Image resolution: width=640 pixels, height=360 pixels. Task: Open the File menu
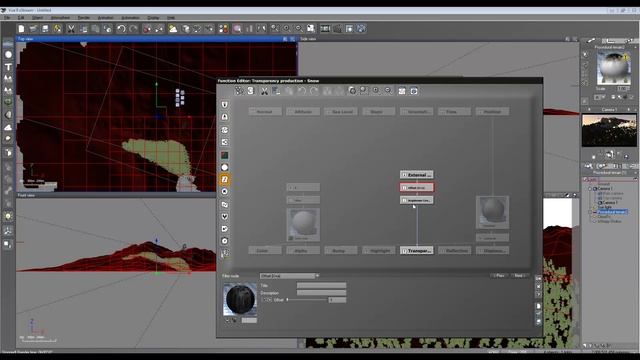click(7, 18)
